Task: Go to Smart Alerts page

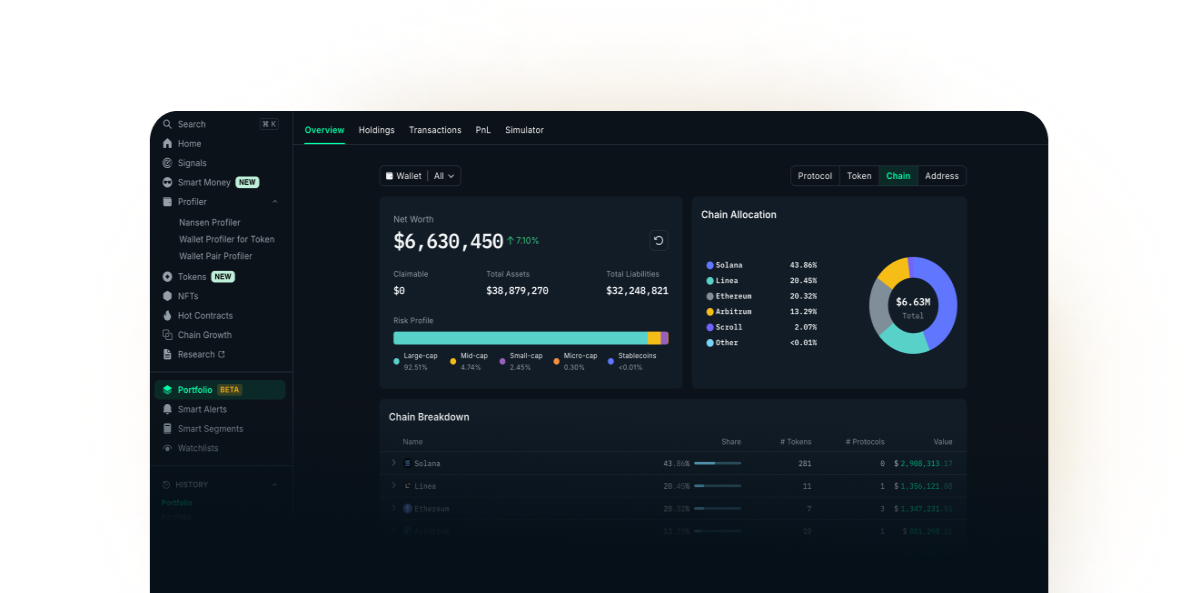Action: [202, 409]
